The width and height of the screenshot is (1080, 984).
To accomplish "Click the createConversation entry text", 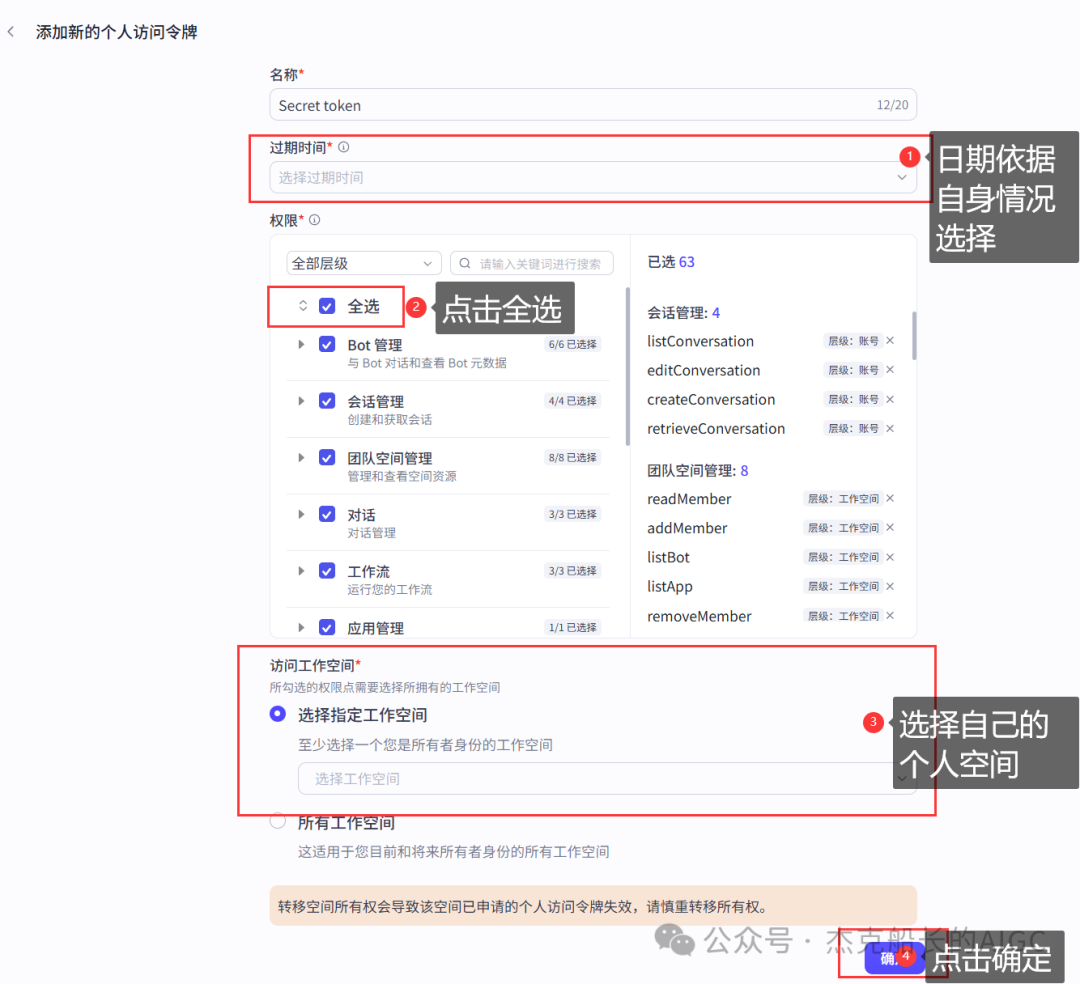I will tap(712, 399).
